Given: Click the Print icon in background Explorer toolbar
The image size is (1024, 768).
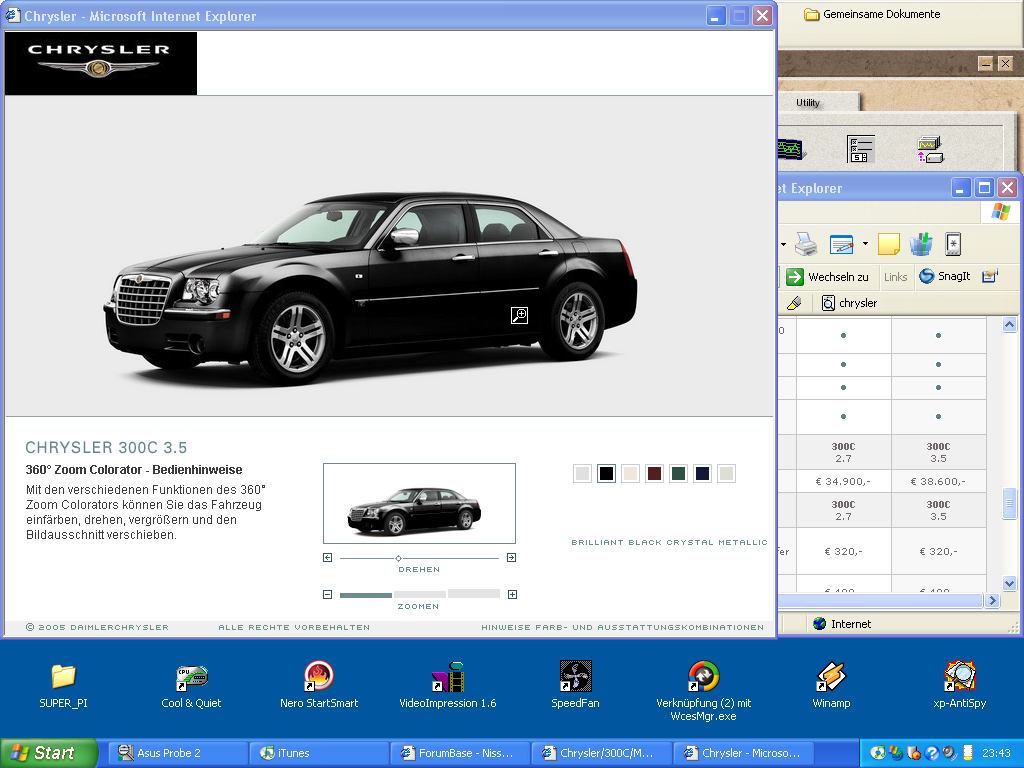Looking at the screenshot, I should 807,244.
